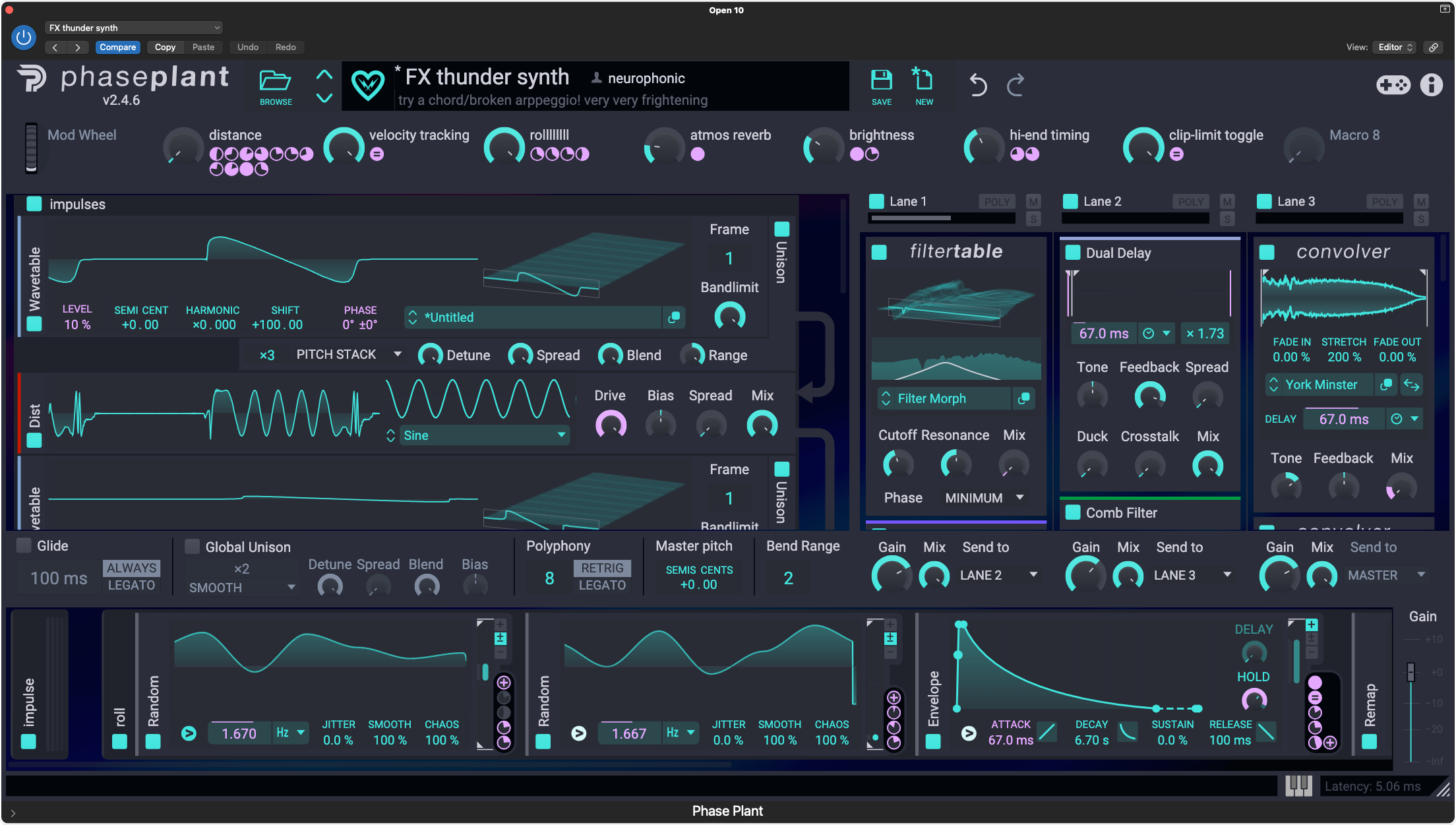
Task: Click the play icon of the 1.667 Hz Random
Action: tap(578, 733)
